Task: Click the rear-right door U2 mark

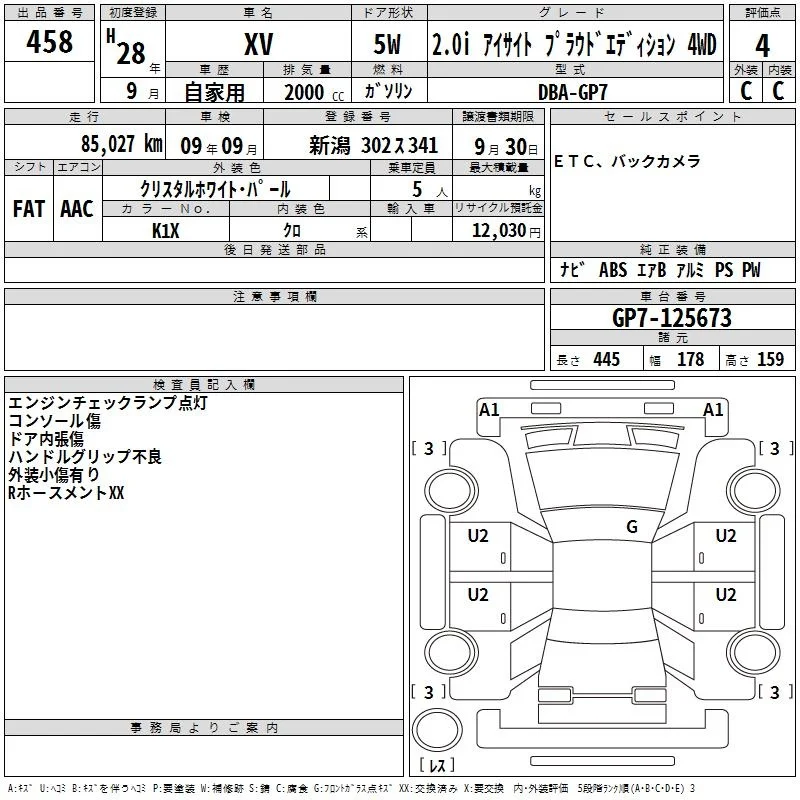Action: [726, 595]
